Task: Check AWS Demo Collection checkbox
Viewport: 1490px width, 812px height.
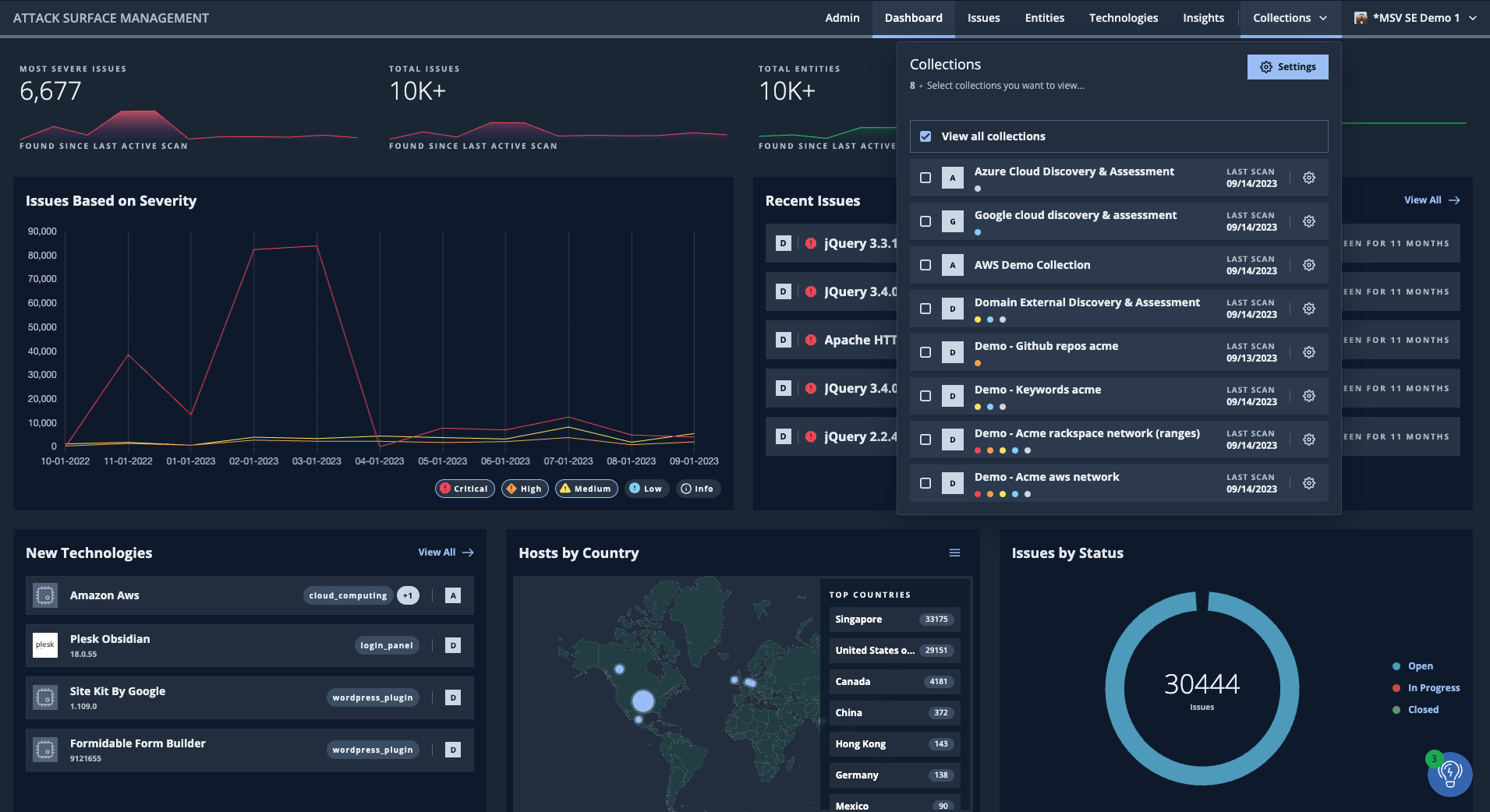Action: click(925, 265)
